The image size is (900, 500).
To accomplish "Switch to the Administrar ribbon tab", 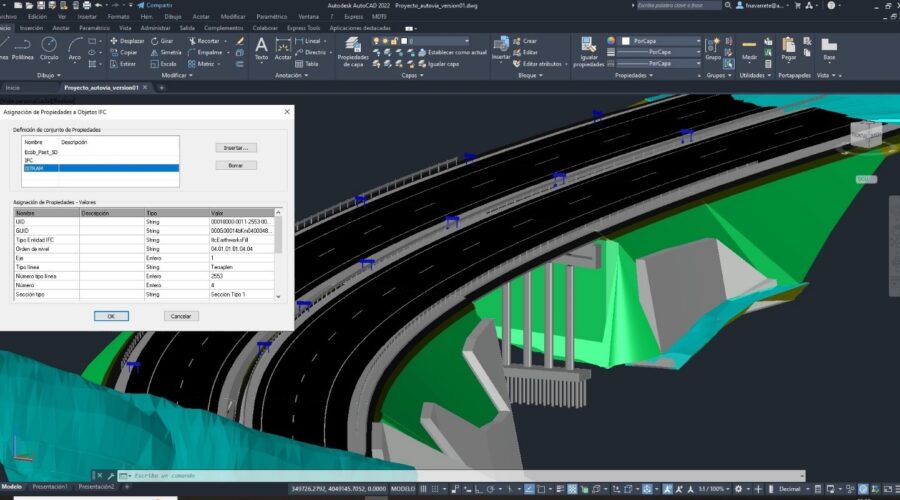I will pyautogui.click(x=155, y=28).
